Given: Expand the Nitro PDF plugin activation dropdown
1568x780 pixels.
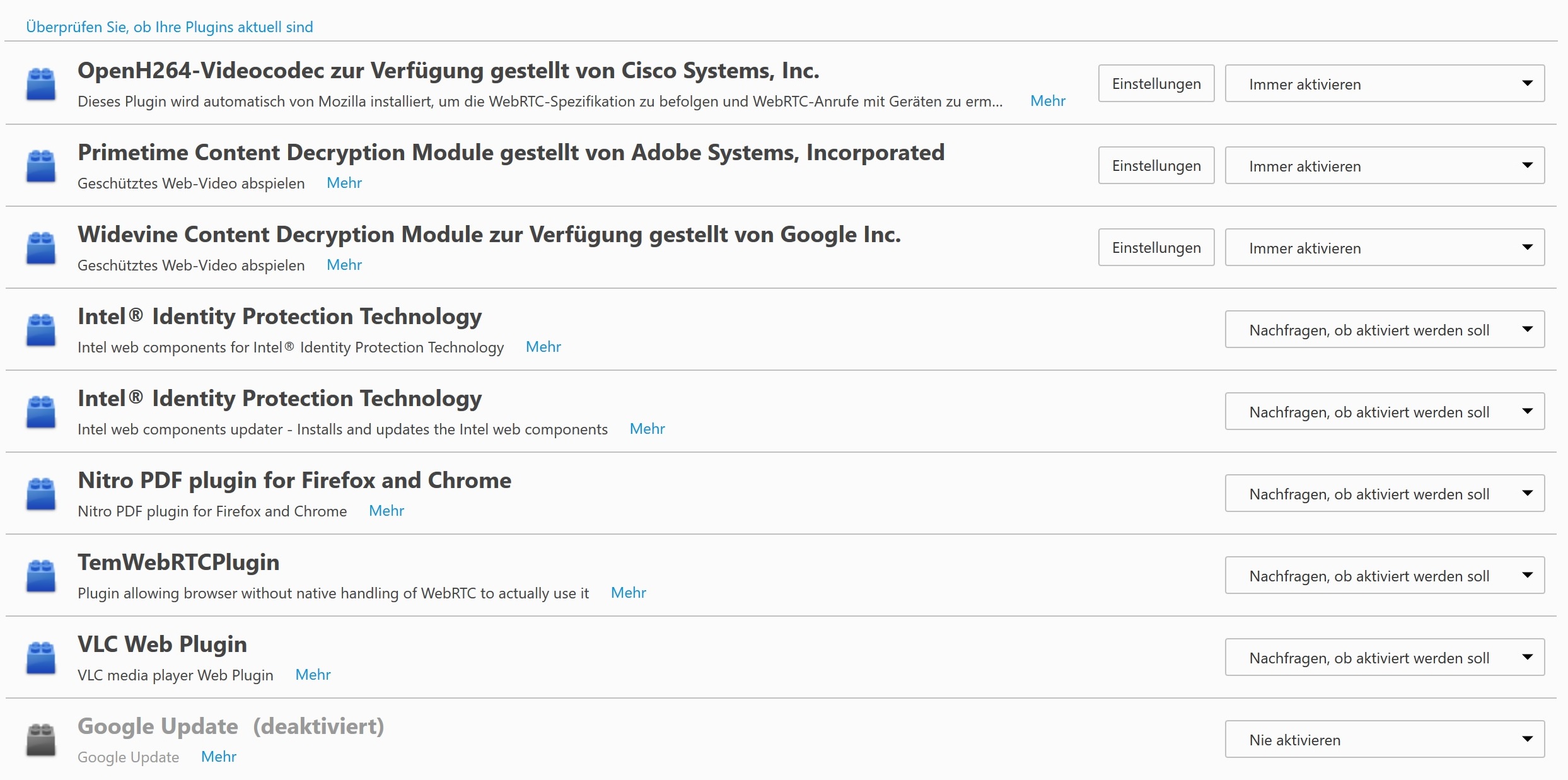Looking at the screenshot, I should click(1384, 494).
